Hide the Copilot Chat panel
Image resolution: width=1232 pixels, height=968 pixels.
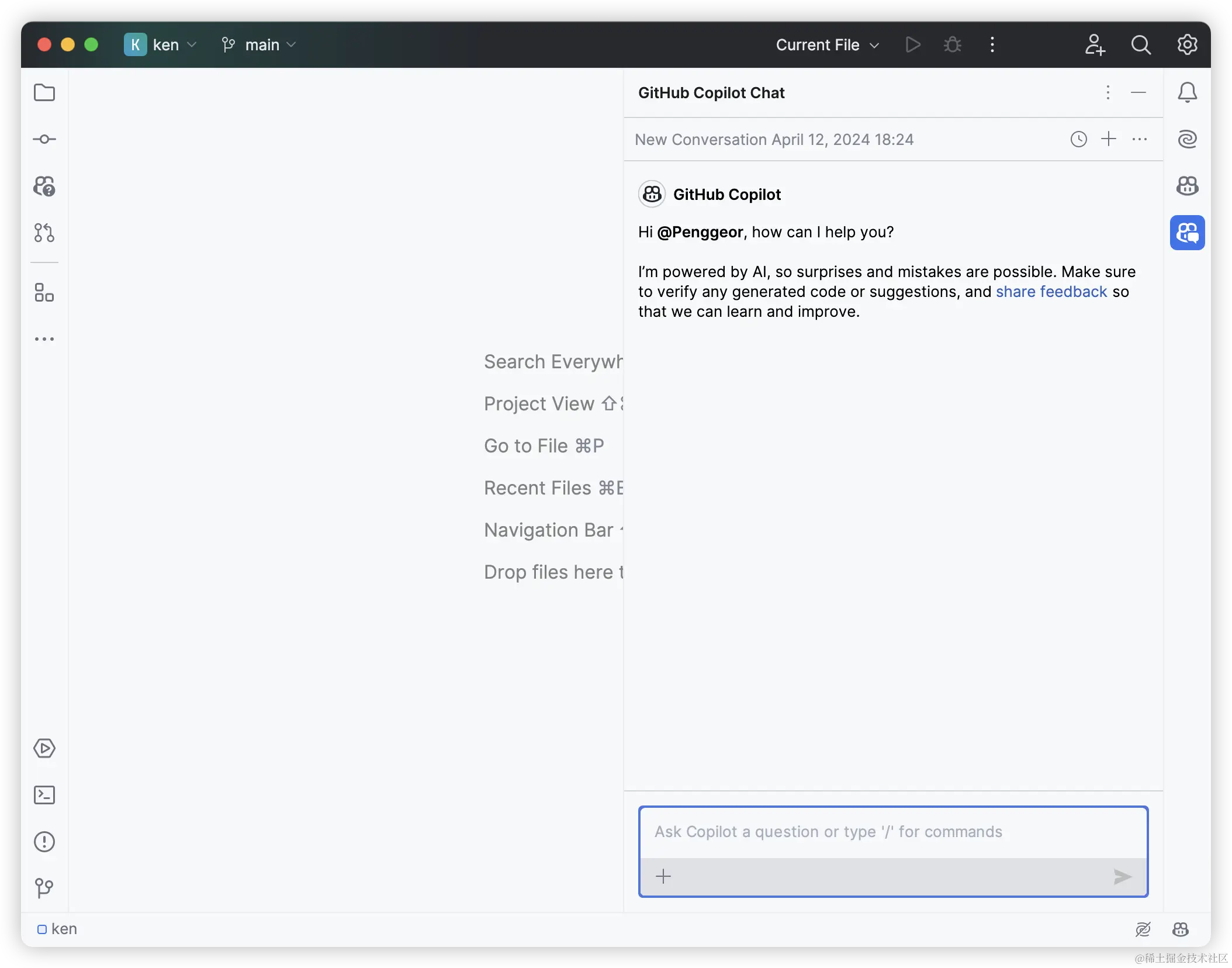(x=1138, y=92)
